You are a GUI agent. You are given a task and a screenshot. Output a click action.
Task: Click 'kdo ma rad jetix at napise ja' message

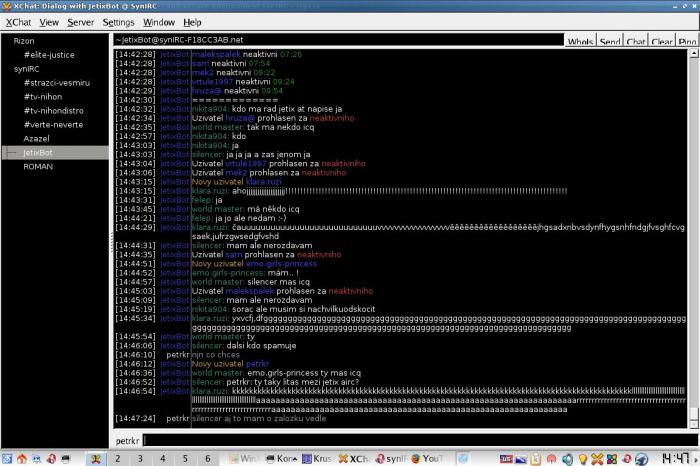point(287,109)
